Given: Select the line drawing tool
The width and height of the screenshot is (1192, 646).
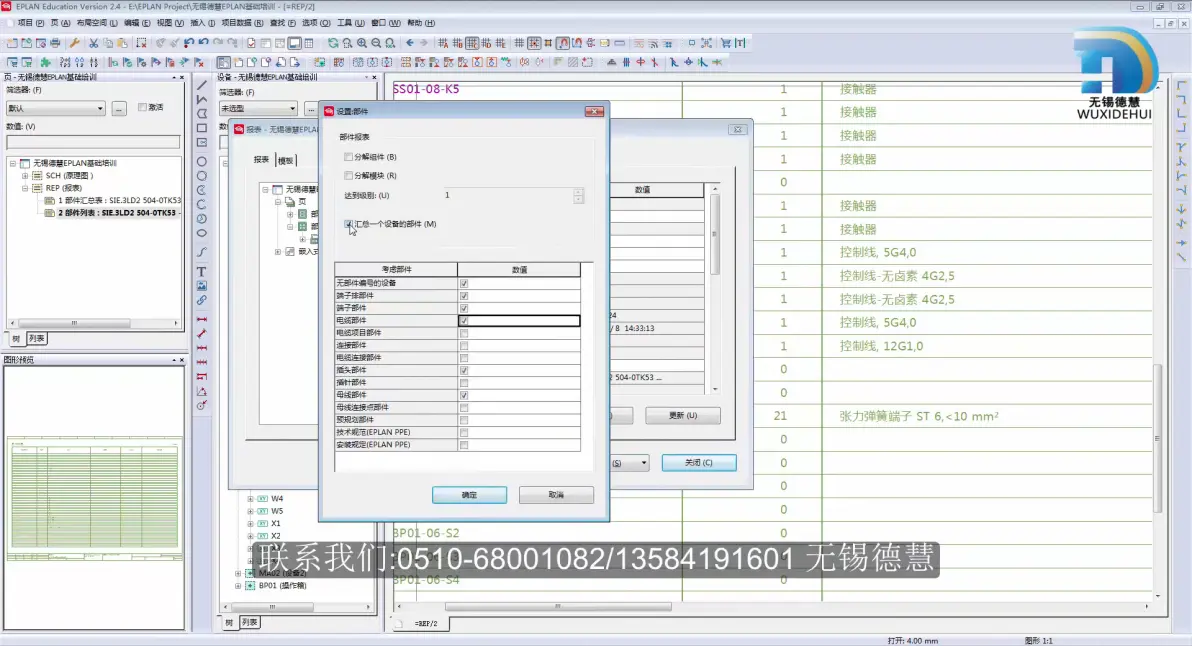Looking at the screenshot, I should pos(201,85).
